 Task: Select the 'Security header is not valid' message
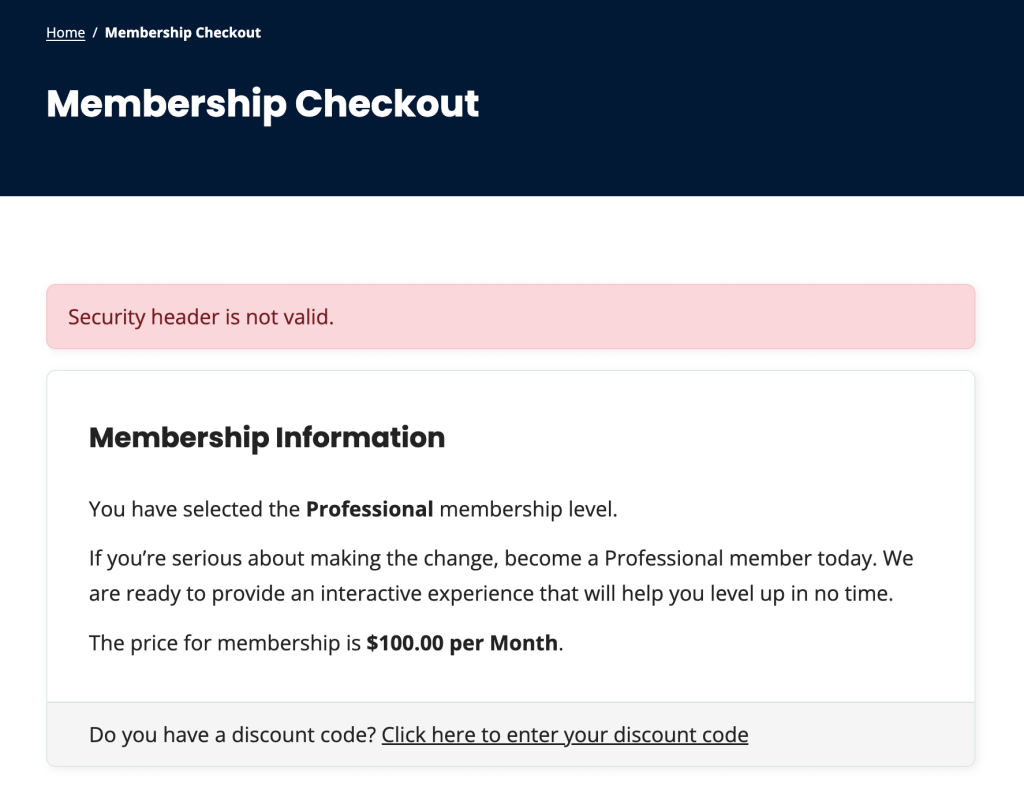pyautogui.click(x=200, y=318)
